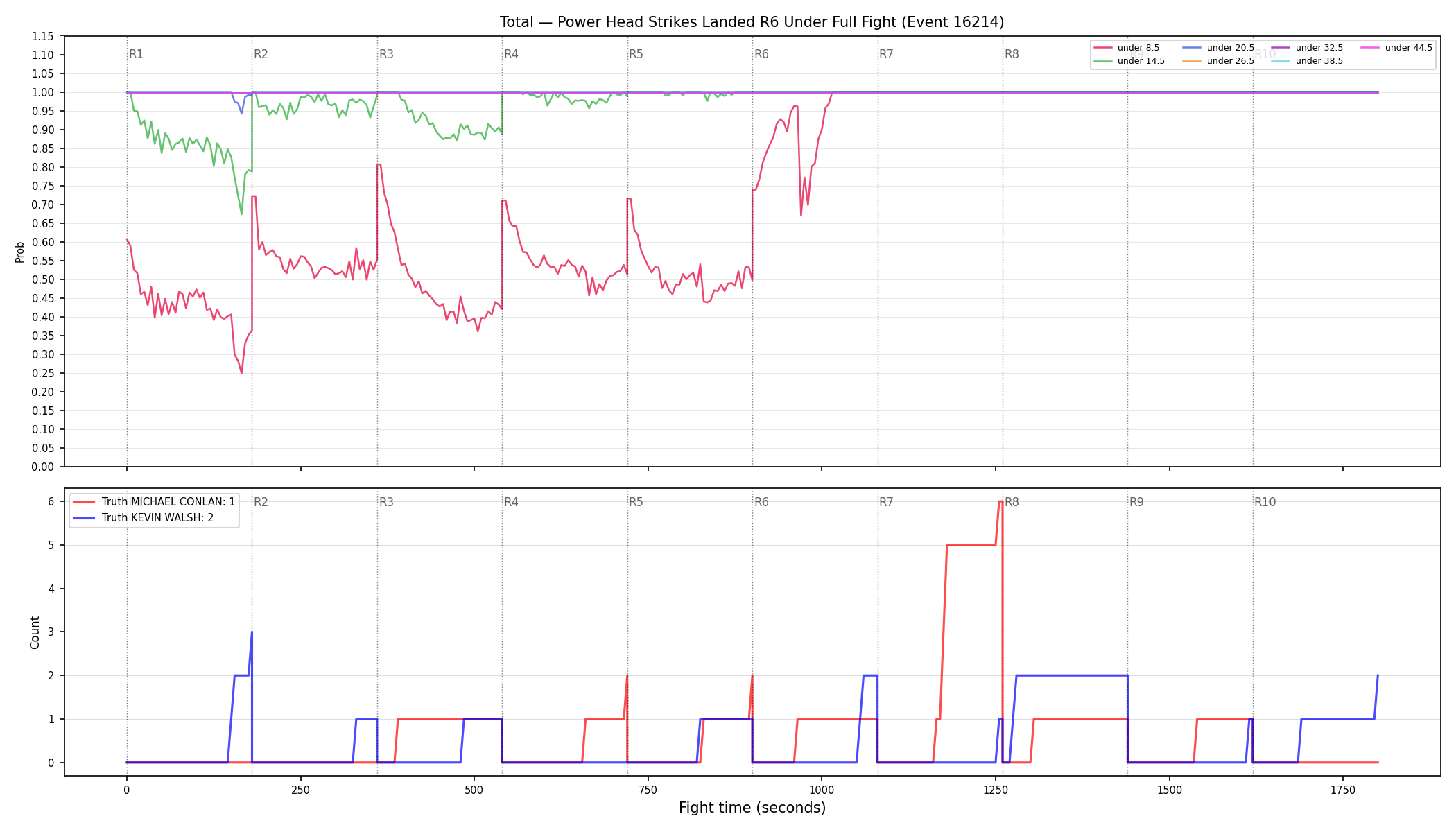Click the R2 round label in Count chart
1456x832 pixels.
click(x=261, y=502)
